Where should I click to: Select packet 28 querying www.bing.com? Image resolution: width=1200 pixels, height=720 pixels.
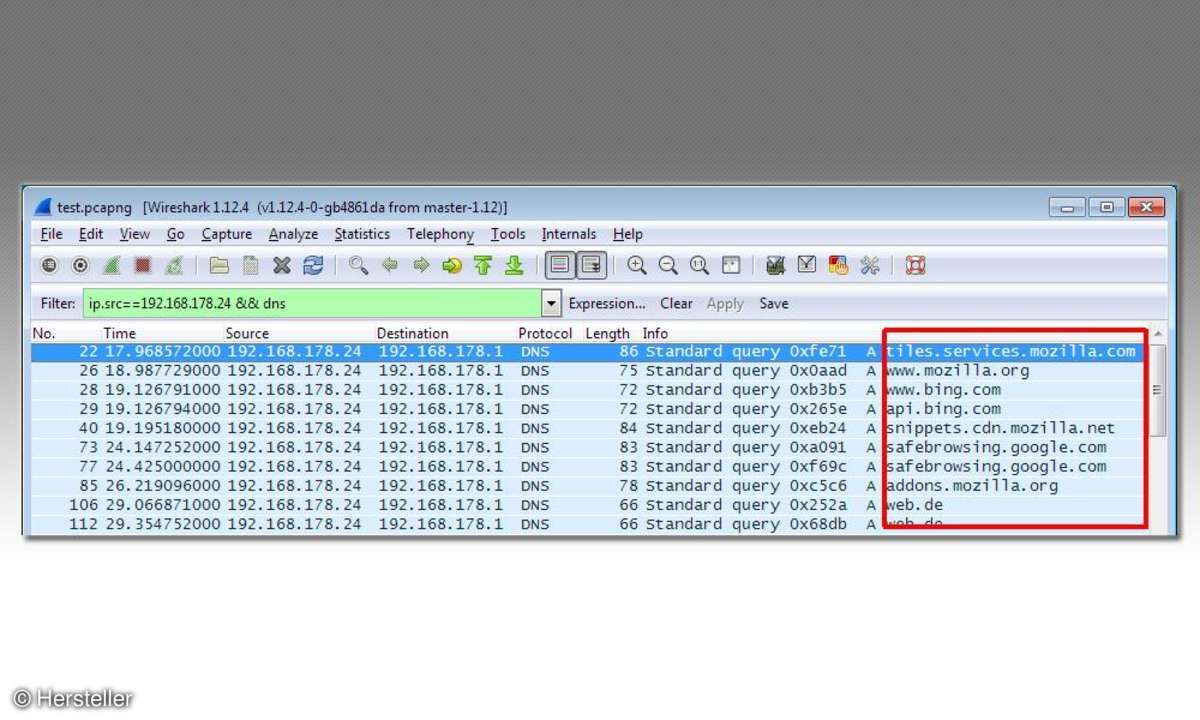coord(590,390)
